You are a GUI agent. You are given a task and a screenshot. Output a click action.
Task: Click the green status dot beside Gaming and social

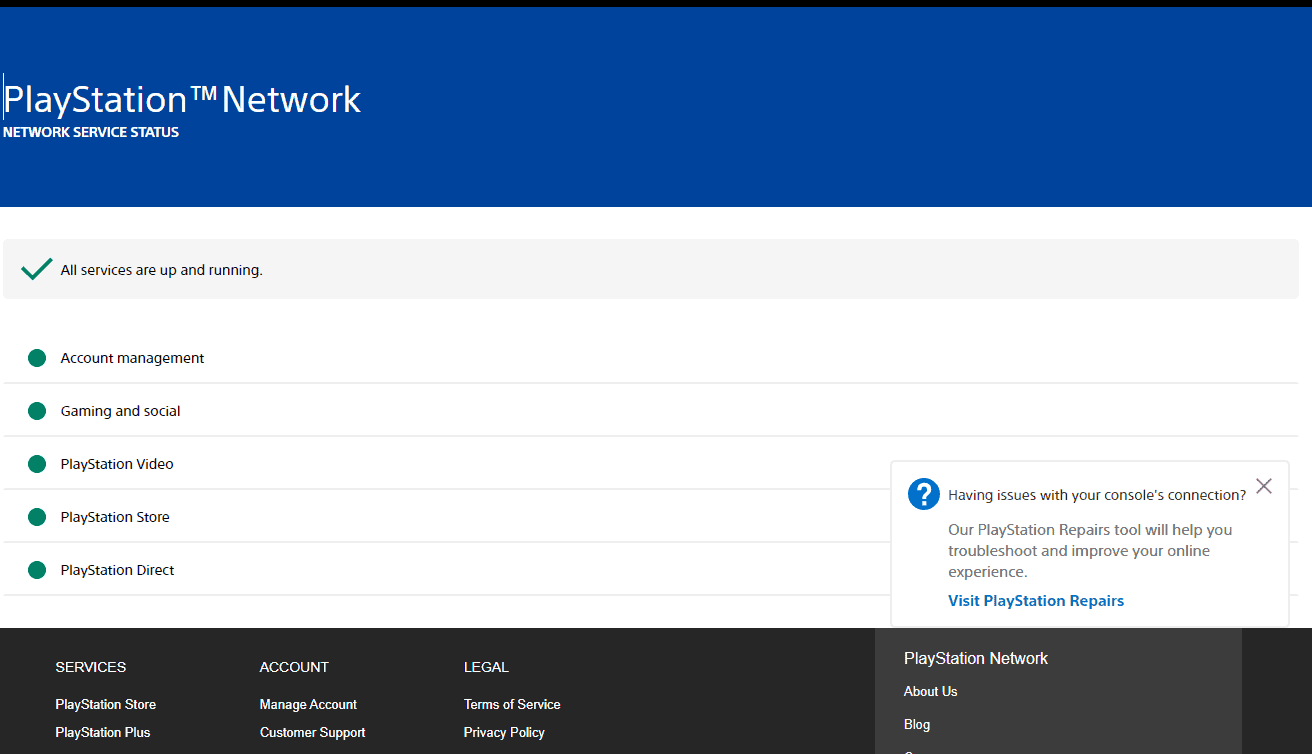37,411
